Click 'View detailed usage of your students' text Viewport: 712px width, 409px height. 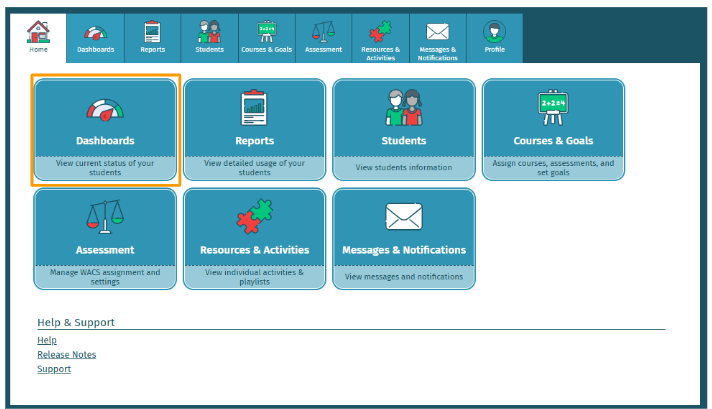click(254, 168)
